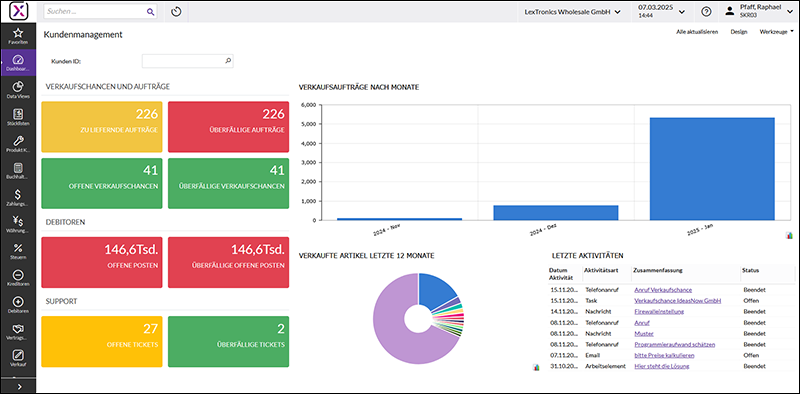
Task: Click the LexBizz X logo
Action: 18,11
